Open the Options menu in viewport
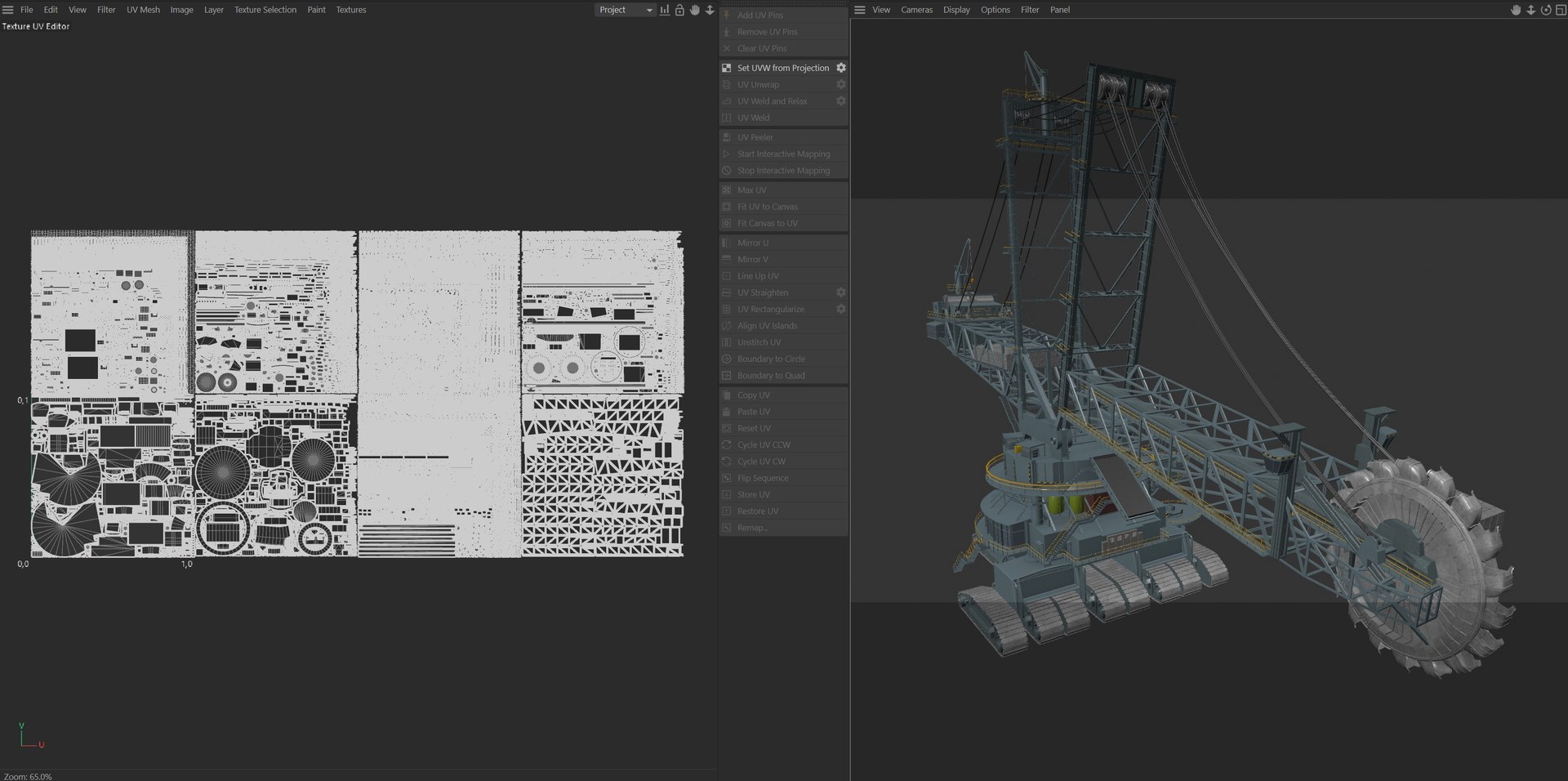This screenshot has width=1568, height=781. (995, 10)
